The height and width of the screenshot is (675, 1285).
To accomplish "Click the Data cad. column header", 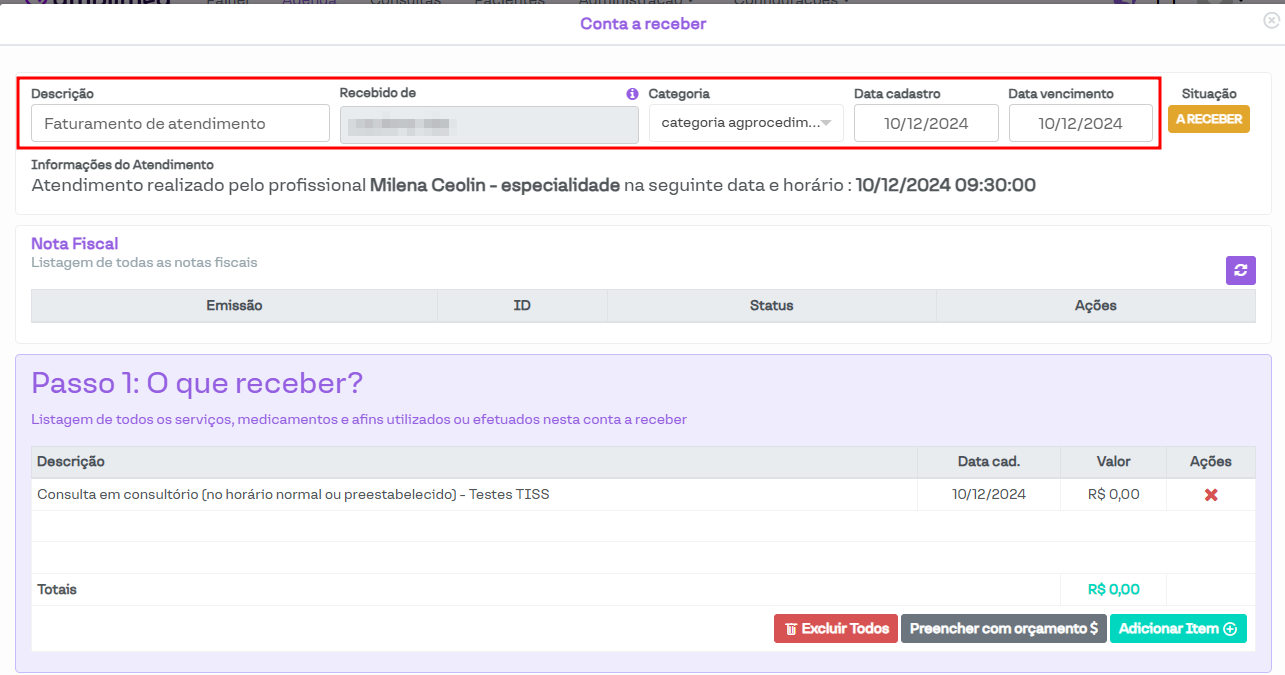I will [988, 462].
